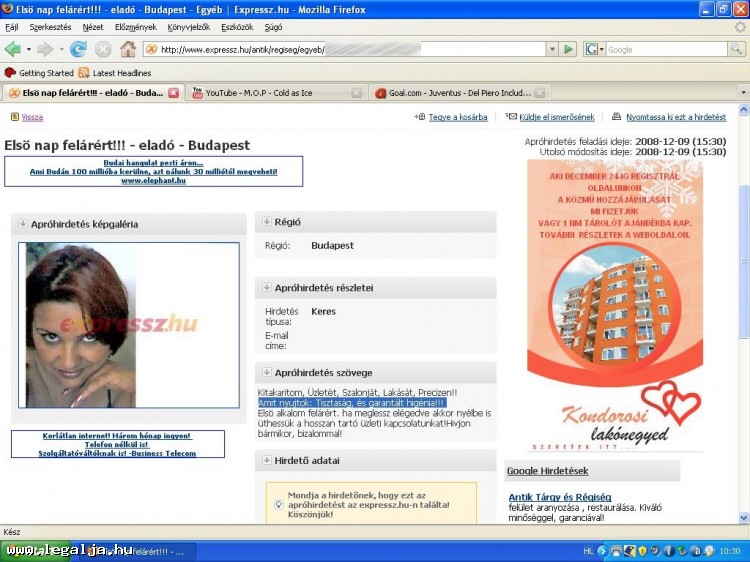
Task: Open the Google search engine dropdown
Action: point(595,49)
